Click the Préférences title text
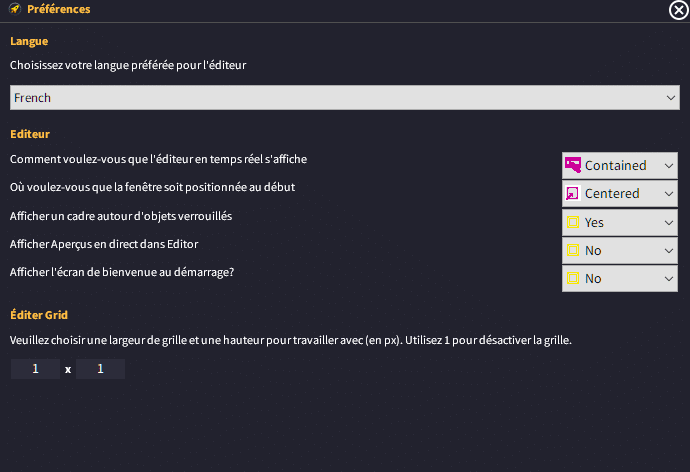Screen dimensions: 690x472 tap(59, 9)
